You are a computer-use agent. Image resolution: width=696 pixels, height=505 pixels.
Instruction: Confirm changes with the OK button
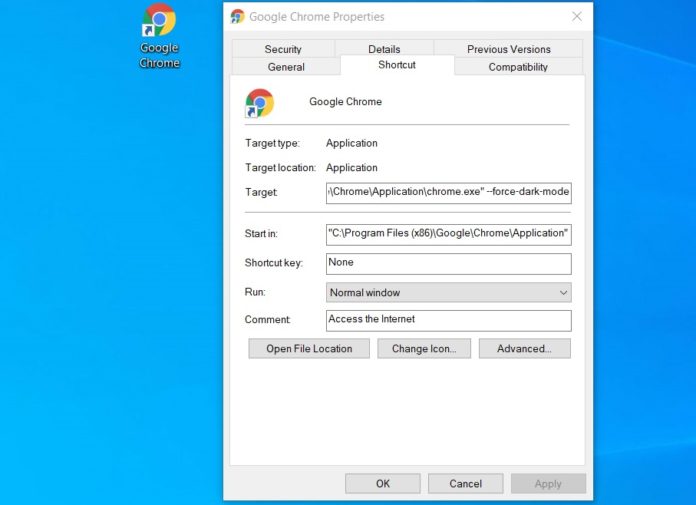coord(382,484)
